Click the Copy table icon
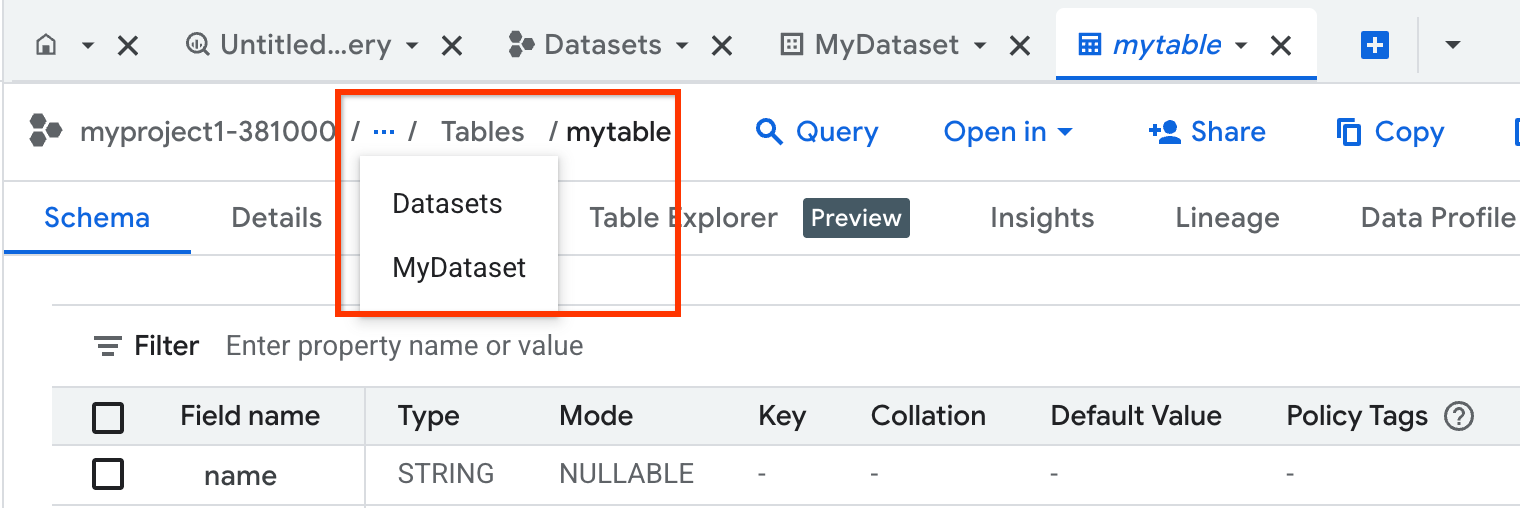The height and width of the screenshot is (508, 1520). coord(1349,132)
